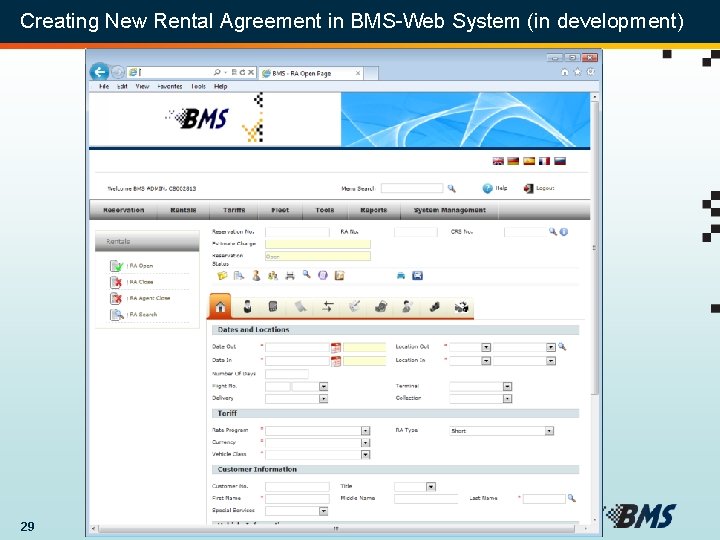Image resolution: width=720 pixels, height=540 pixels.
Task: Switch language with the Spanish flag
Action: point(529,161)
